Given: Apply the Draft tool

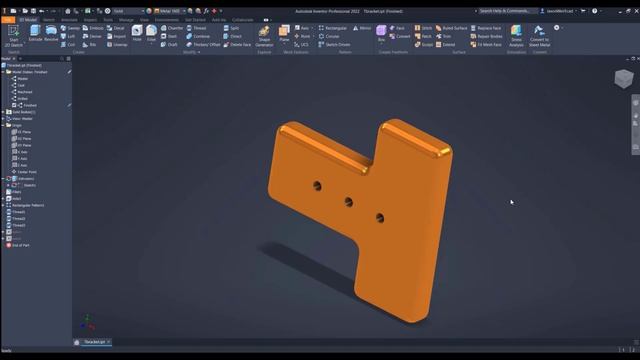Looking at the screenshot, I should (169, 44).
